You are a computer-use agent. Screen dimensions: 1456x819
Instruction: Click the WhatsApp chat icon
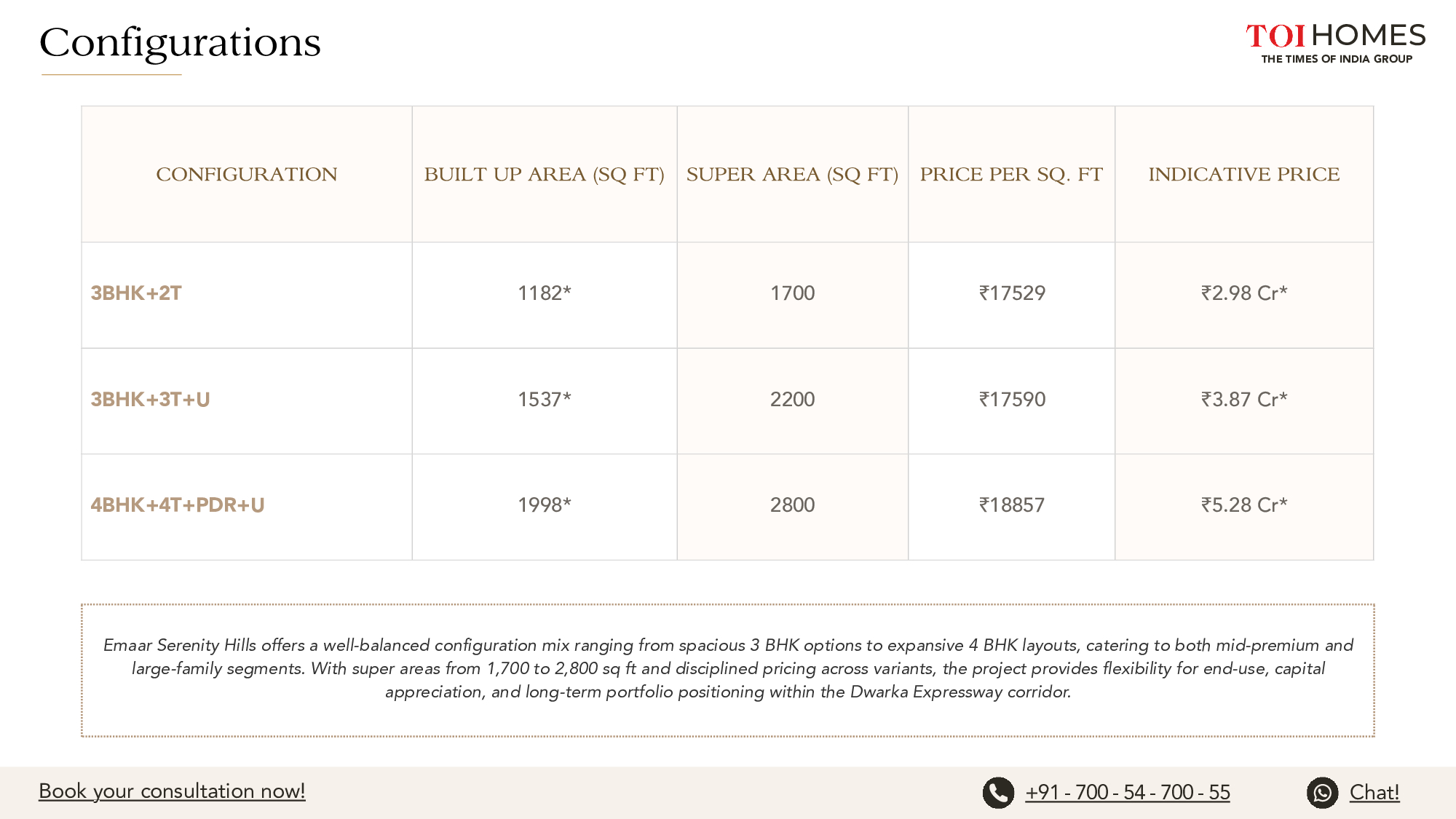pyautogui.click(x=1322, y=793)
